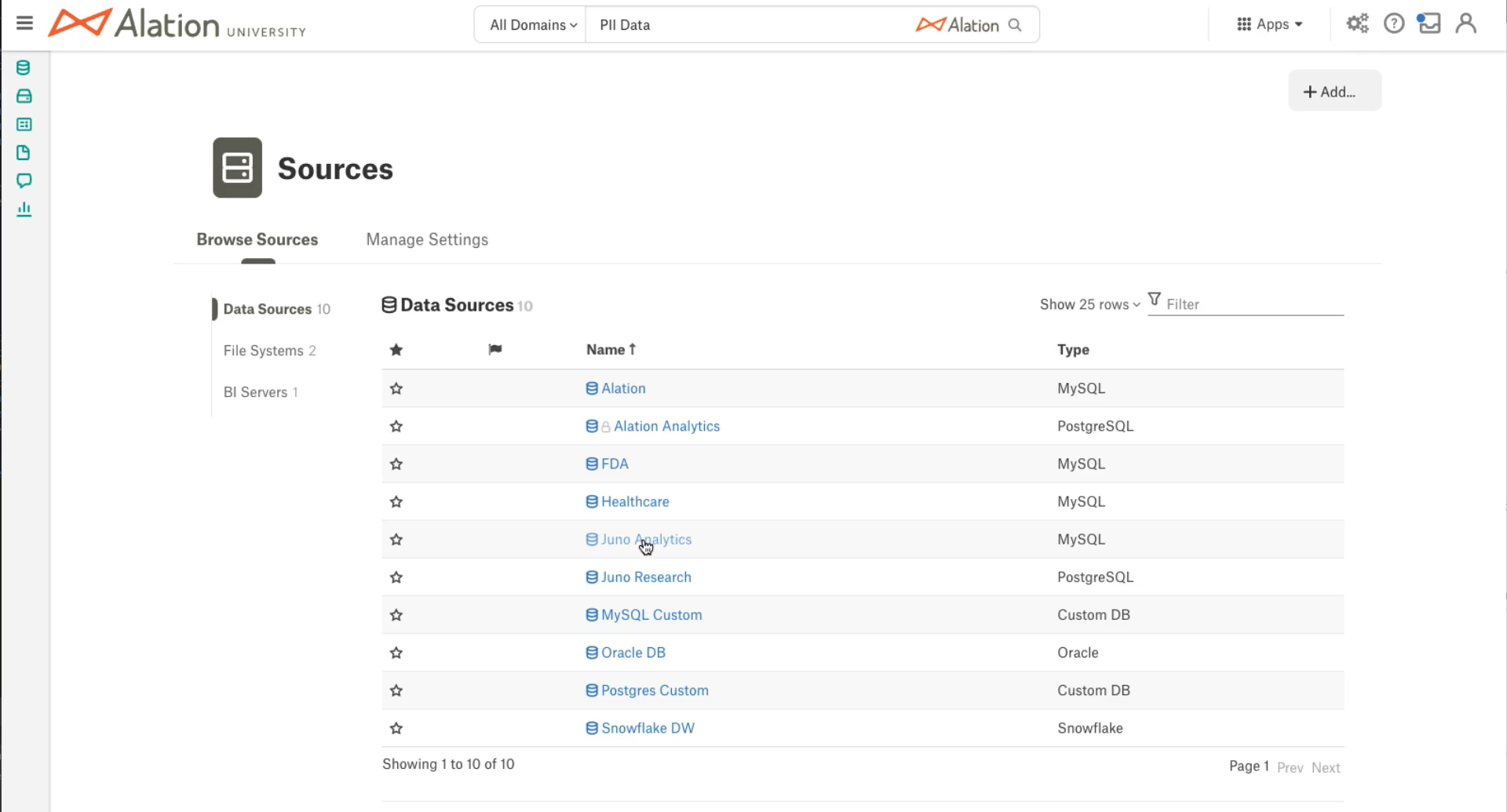Star the Juno Analytics data source
This screenshot has height=812, width=1507.
click(x=396, y=539)
